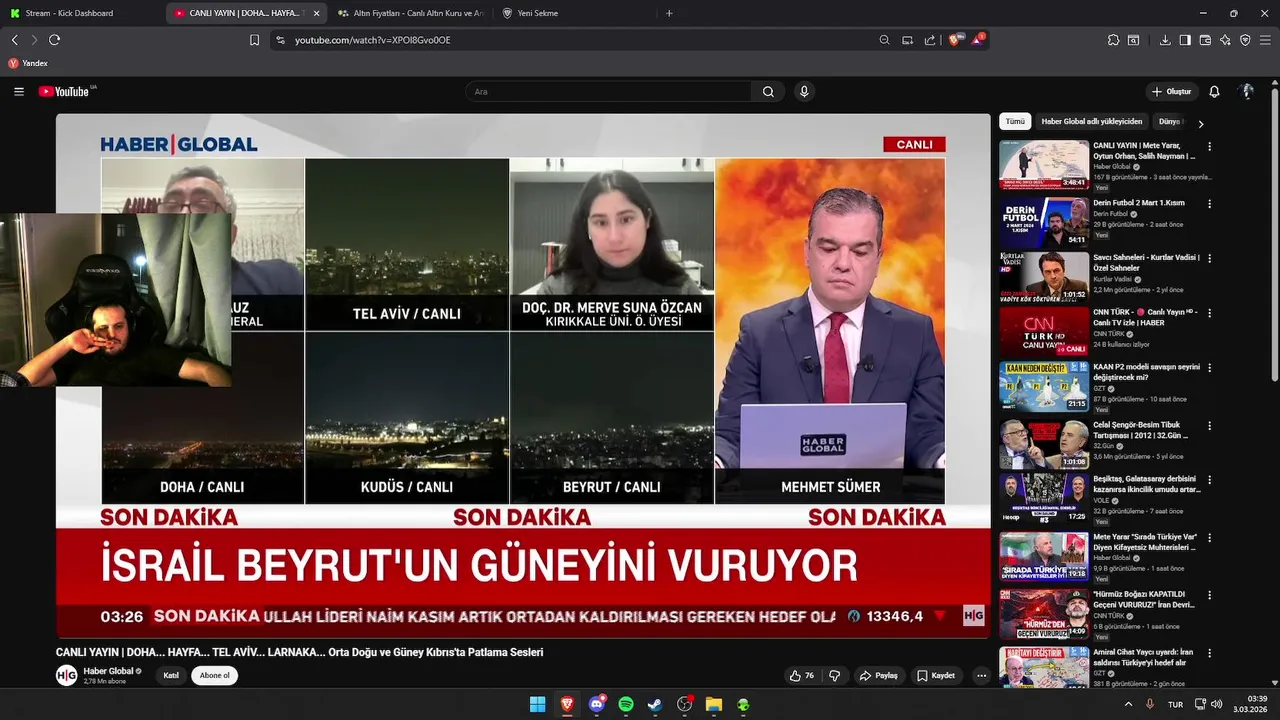Open options for Celal Şengör-Besim Tibuk video
1280x720 pixels.
pos(1209,426)
